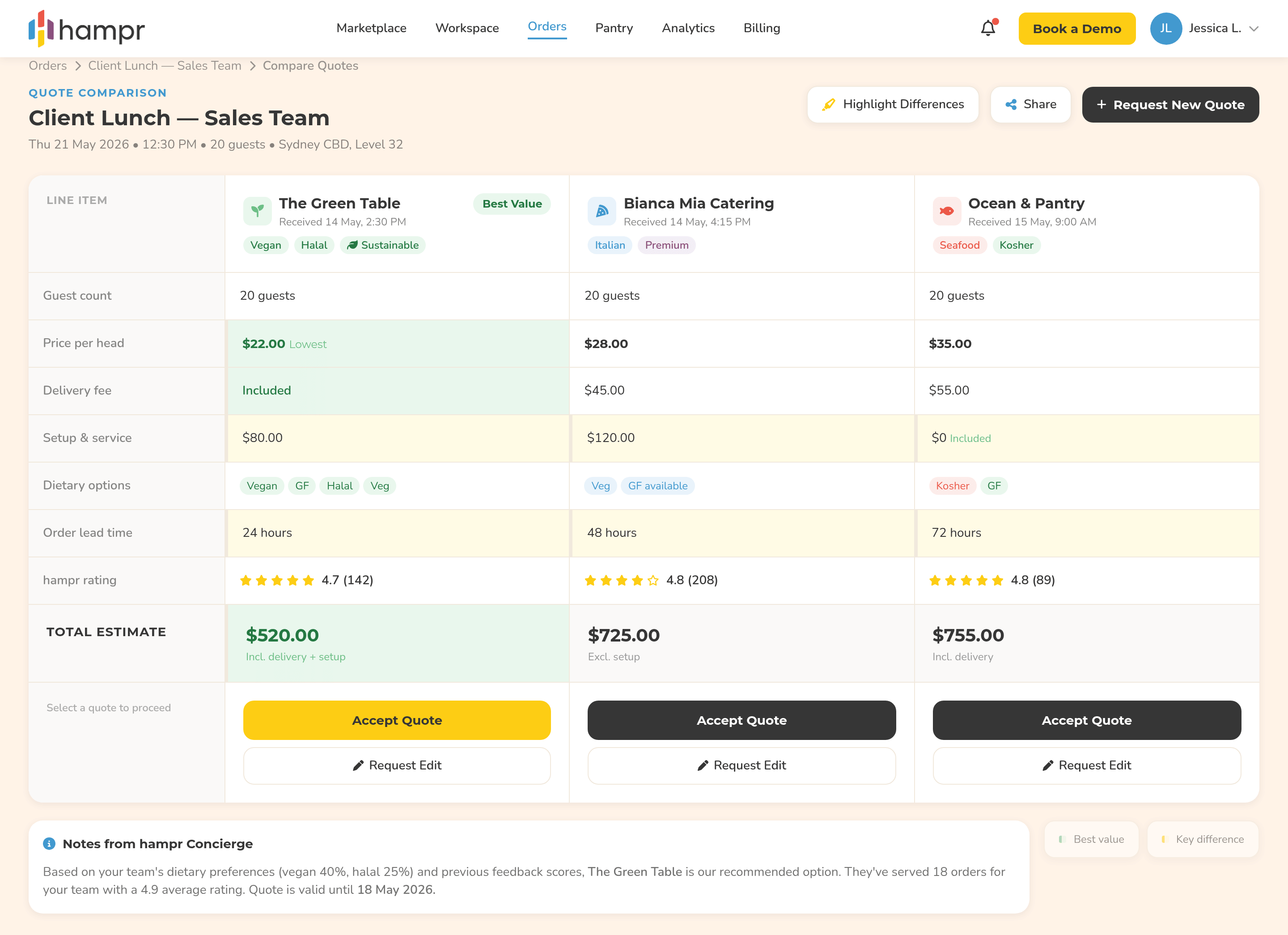Click the Book a Demo button
This screenshot has width=1288, height=935.
[1077, 28]
